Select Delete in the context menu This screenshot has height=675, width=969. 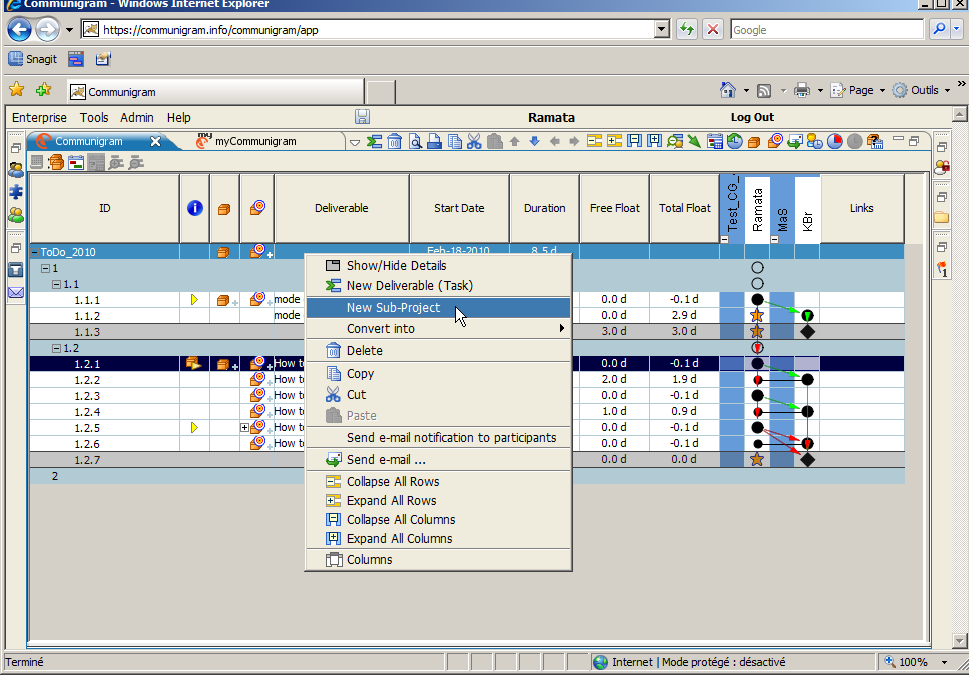(x=438, y=350)
